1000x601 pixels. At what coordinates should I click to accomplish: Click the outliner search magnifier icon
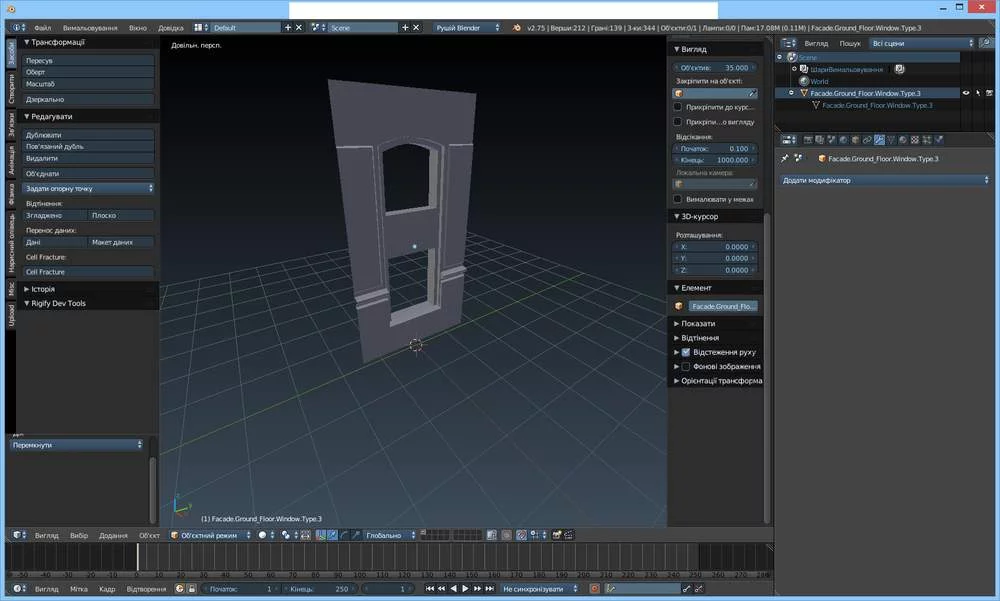pyautogui.click(x=986, y=43)
